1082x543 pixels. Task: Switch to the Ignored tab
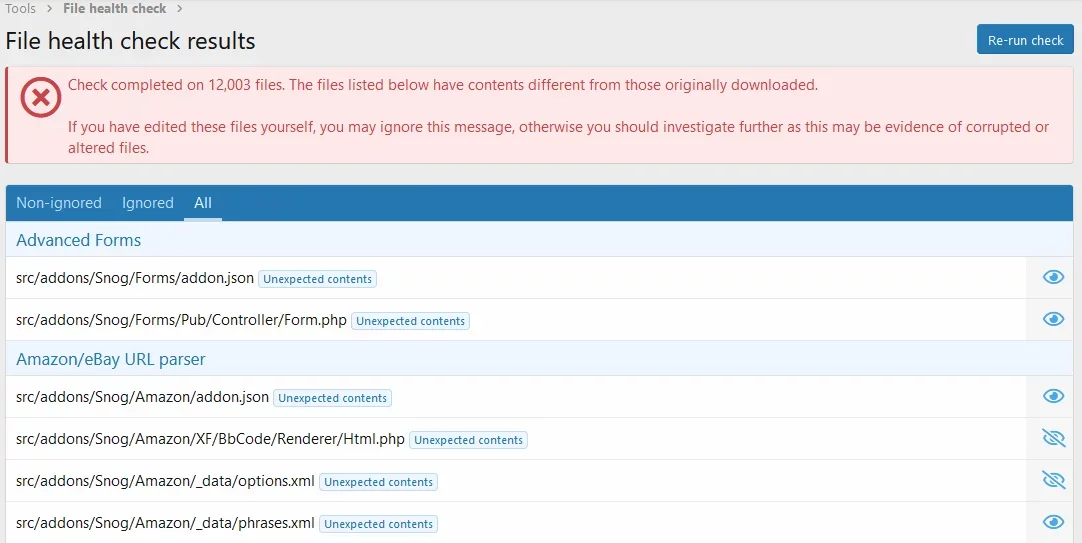[148, 203]
